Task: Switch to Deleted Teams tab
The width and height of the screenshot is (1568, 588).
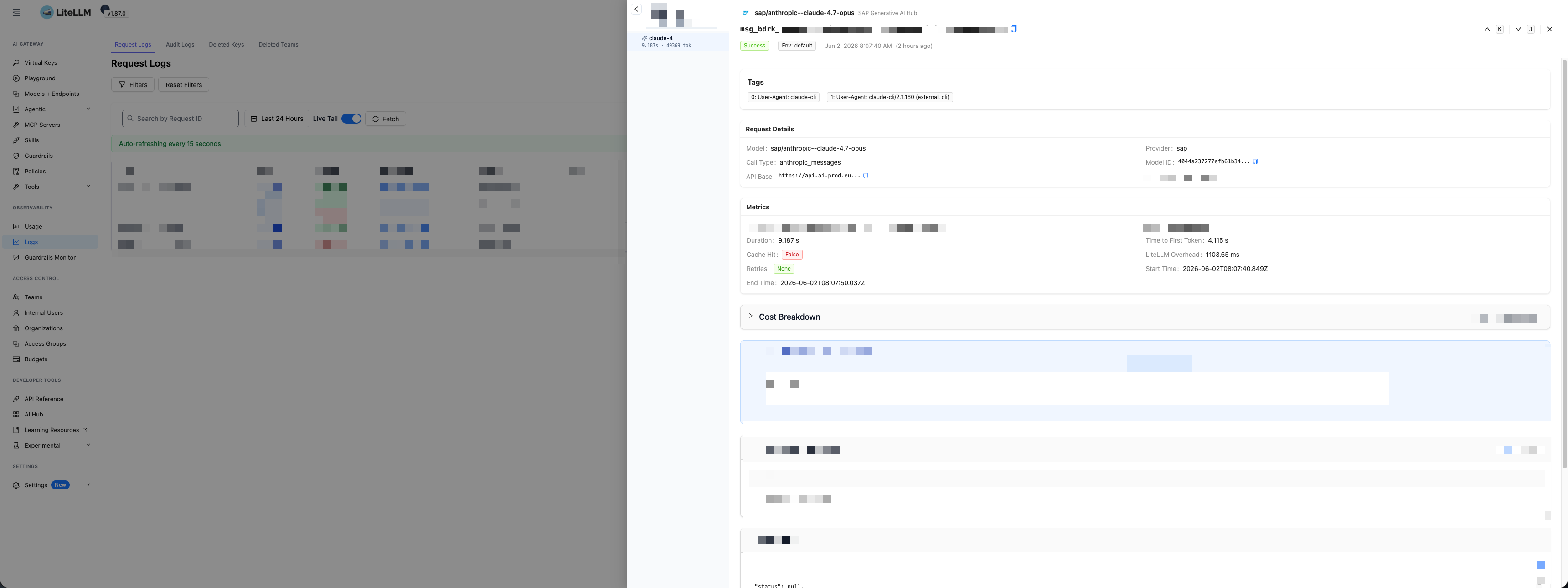Action: point(278,45)
